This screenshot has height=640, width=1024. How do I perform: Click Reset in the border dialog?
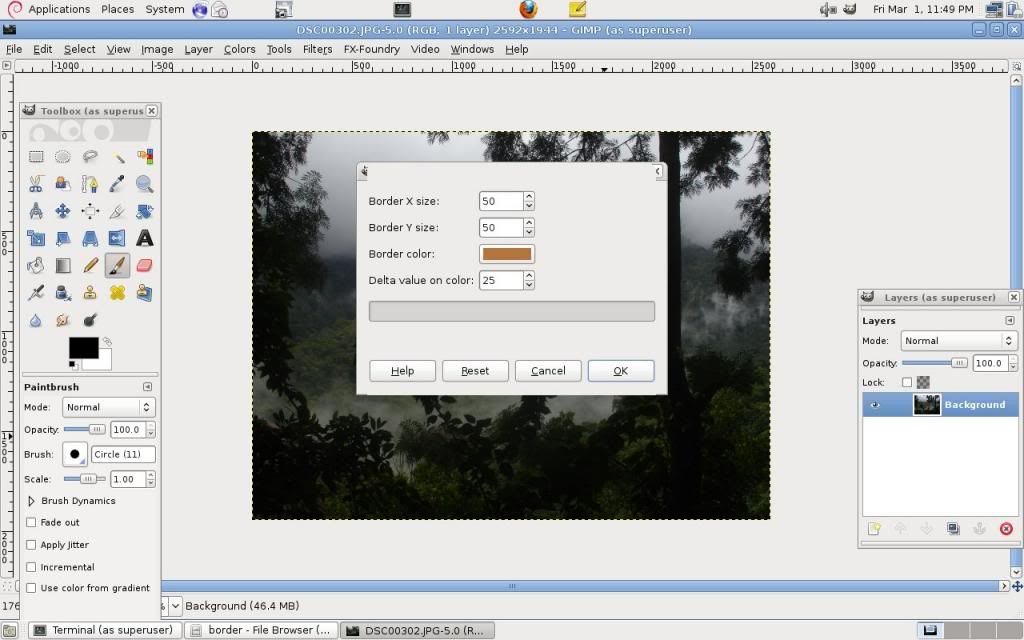pos(475,371)
